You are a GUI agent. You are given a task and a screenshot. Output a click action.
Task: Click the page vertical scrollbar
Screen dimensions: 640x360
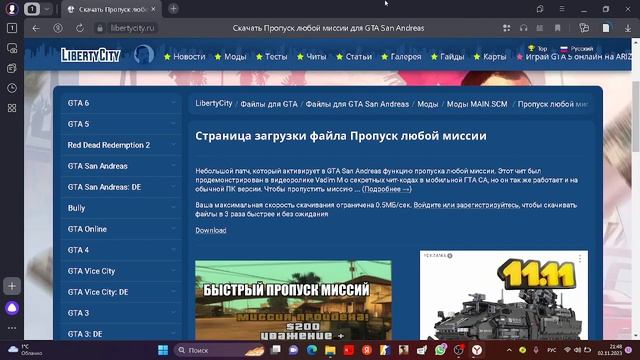tap(636, 116)
